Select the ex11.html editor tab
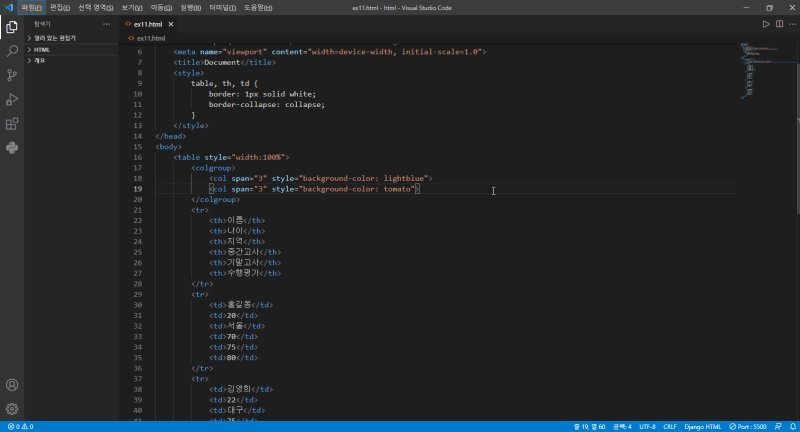This screenshot has width=800, height=432. pos(147,24)
